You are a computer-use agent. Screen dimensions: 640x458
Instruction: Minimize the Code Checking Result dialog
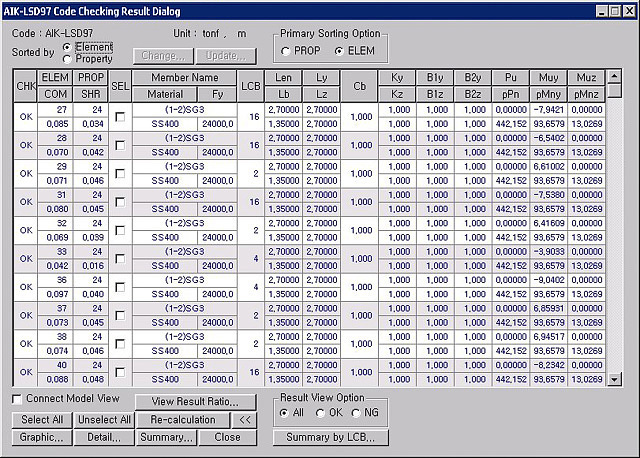[602, 11]
